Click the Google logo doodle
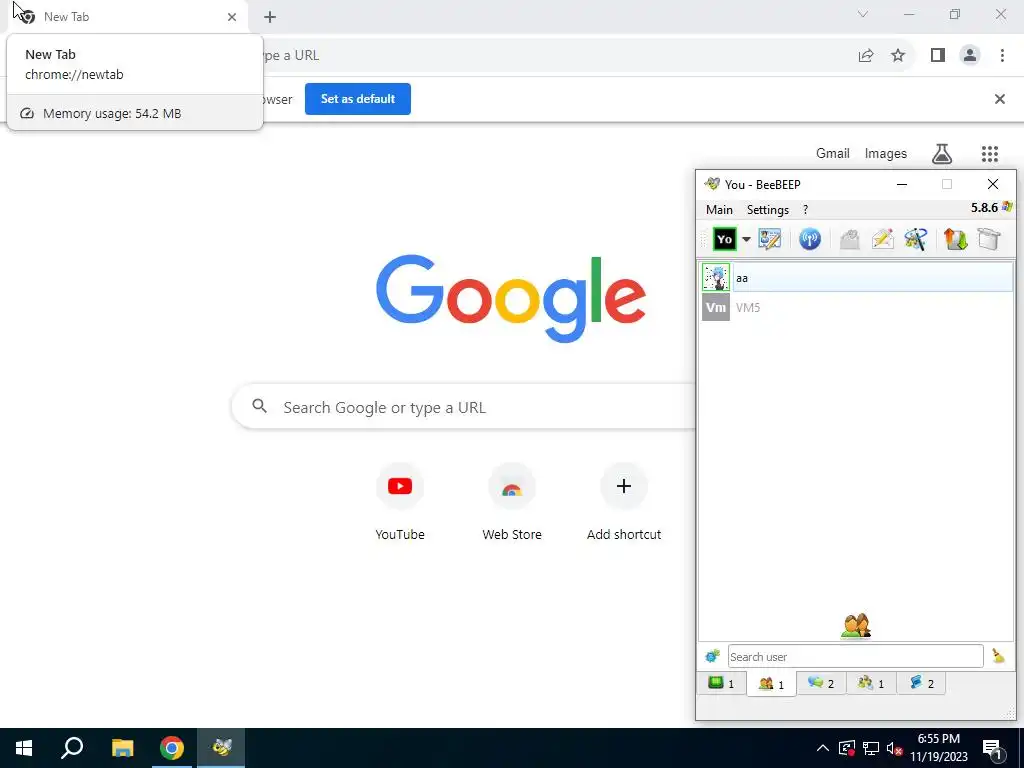Viewport: 1024px width, 768px height. point(511,298)
